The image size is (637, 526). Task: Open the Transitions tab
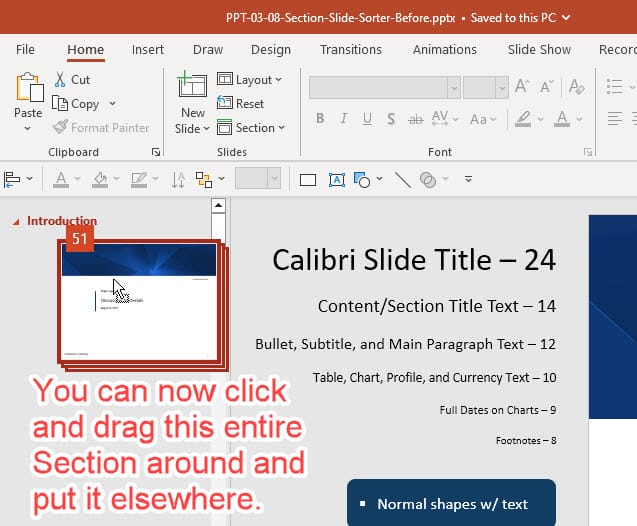coord(351,50)
